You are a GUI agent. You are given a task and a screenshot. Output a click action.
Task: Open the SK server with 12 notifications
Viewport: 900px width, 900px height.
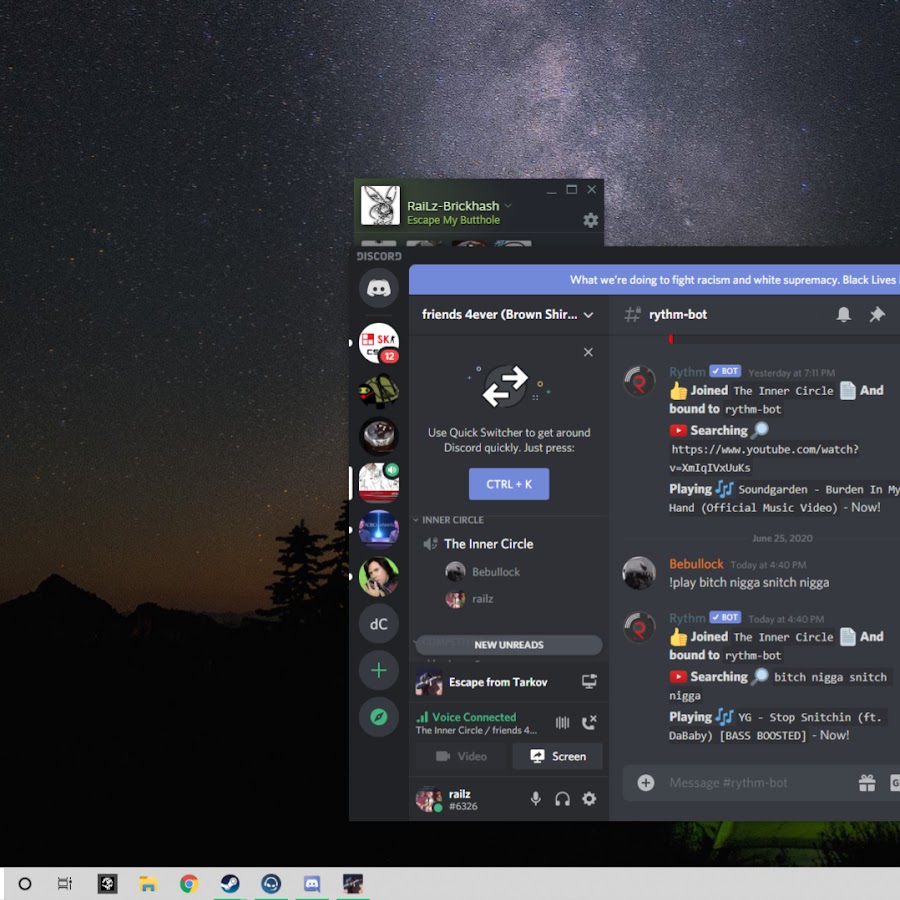coord(378,343)
